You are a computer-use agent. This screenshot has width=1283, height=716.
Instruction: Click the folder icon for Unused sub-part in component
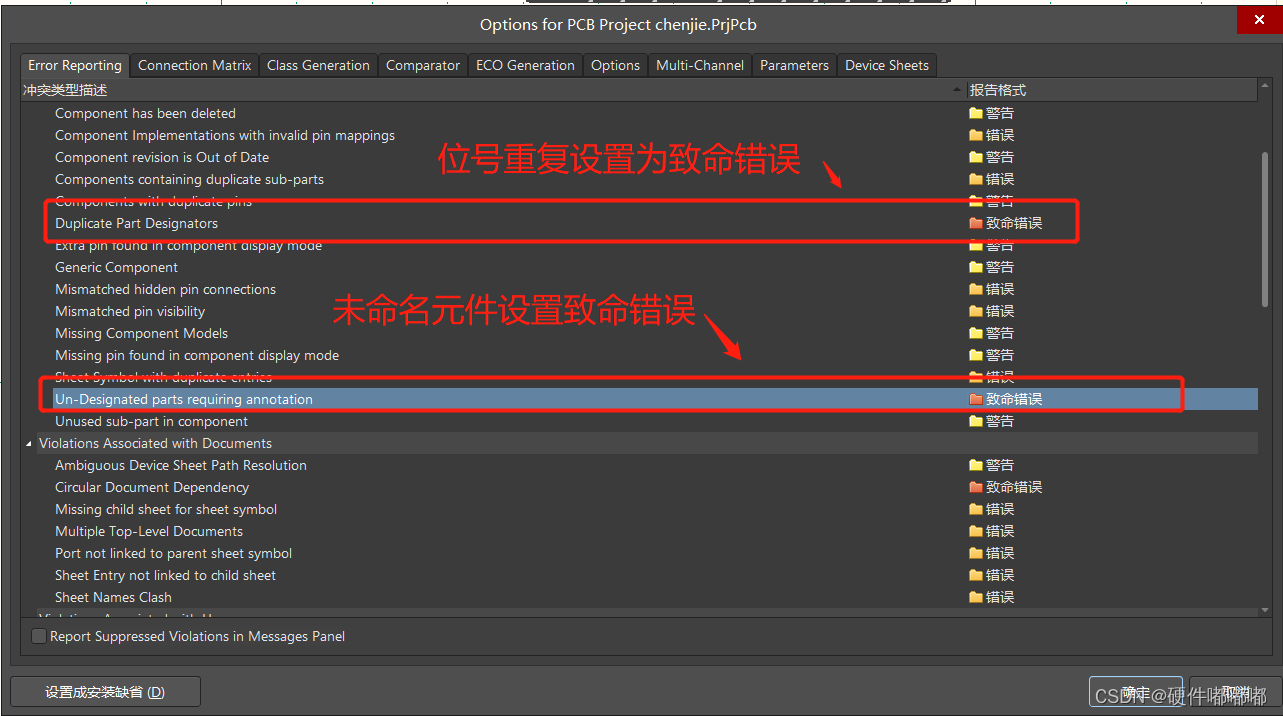[976, 421]
